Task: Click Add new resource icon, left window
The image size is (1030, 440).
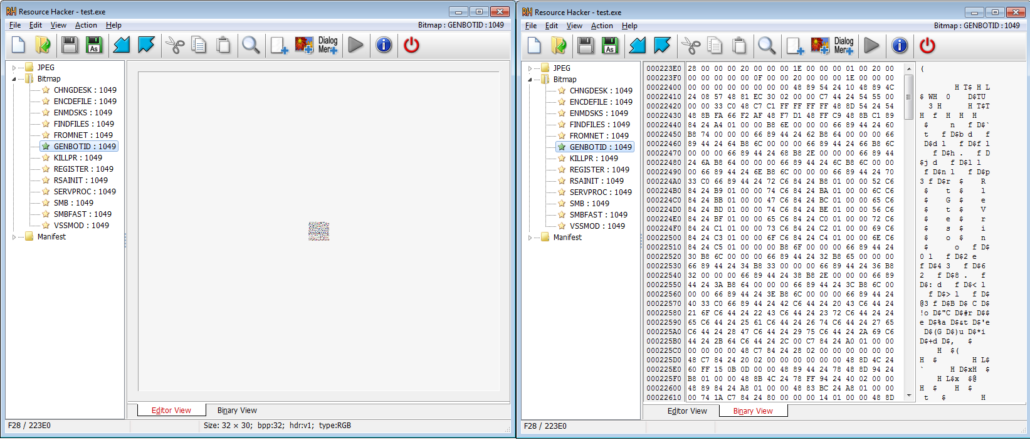Action: [280, 45]
